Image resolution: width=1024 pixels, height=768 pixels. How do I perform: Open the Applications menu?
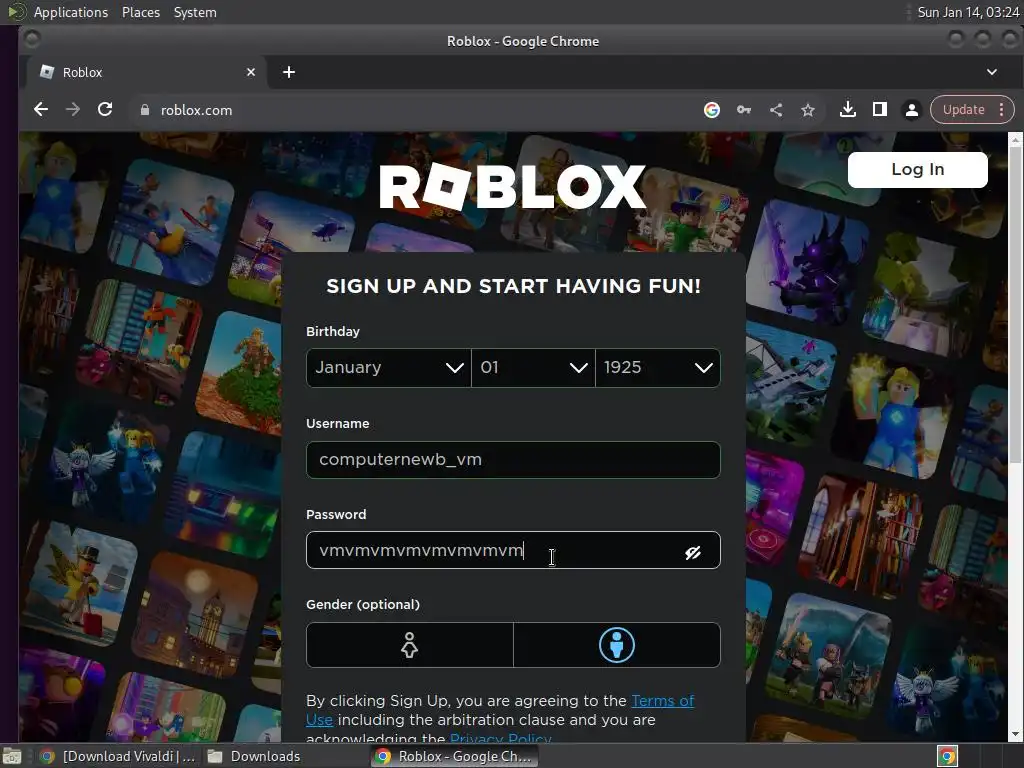(x=71, y=12)
